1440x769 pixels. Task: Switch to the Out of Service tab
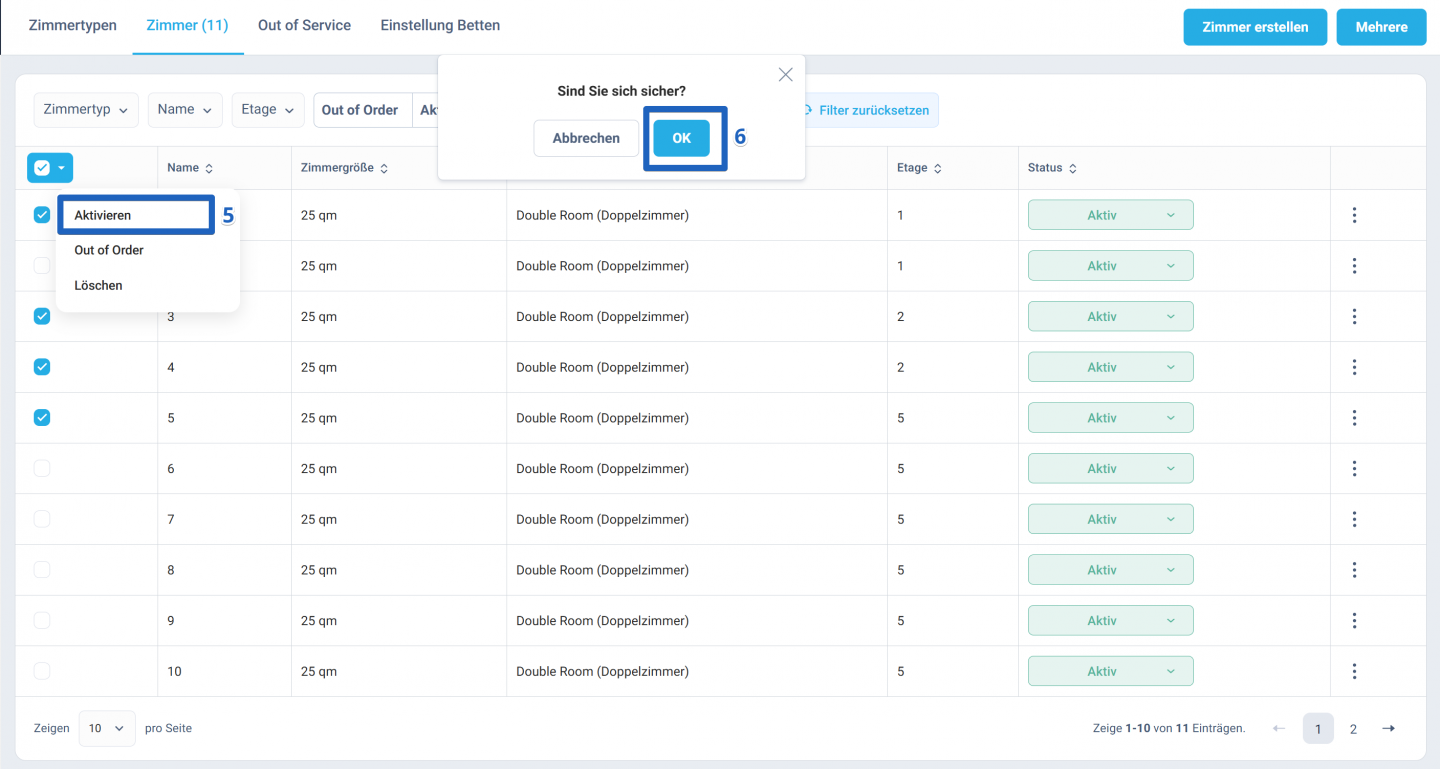point(304,25)
